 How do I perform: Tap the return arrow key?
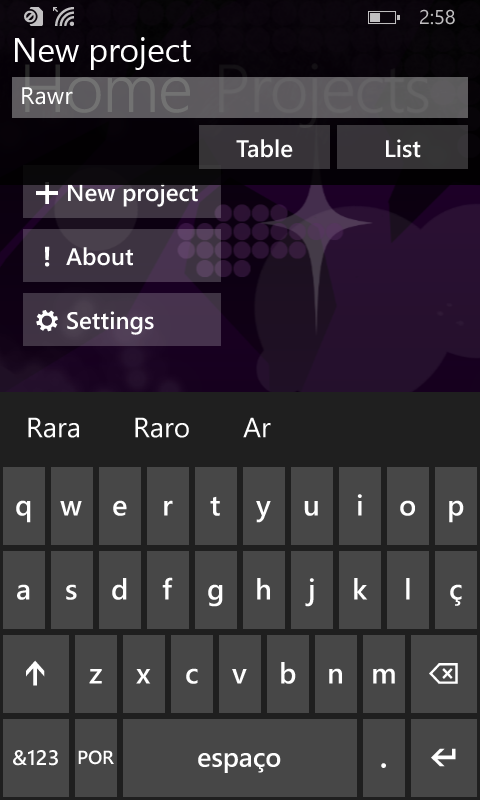[x=444, y=758]
